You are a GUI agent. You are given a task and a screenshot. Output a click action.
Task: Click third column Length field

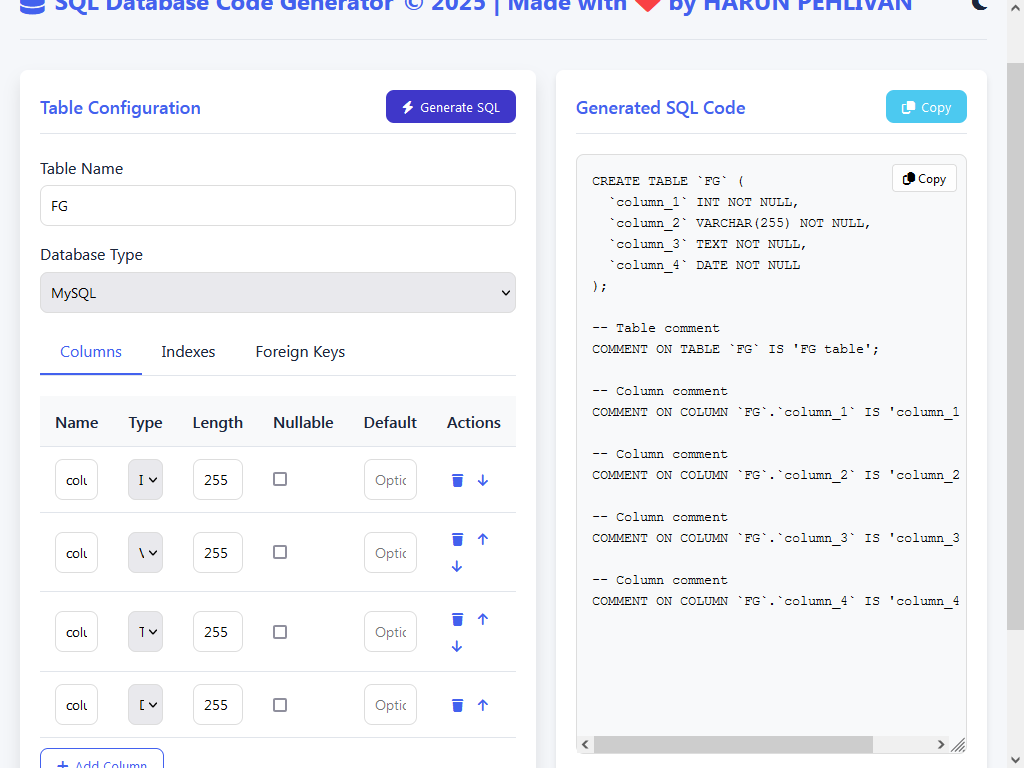(217, 632)
